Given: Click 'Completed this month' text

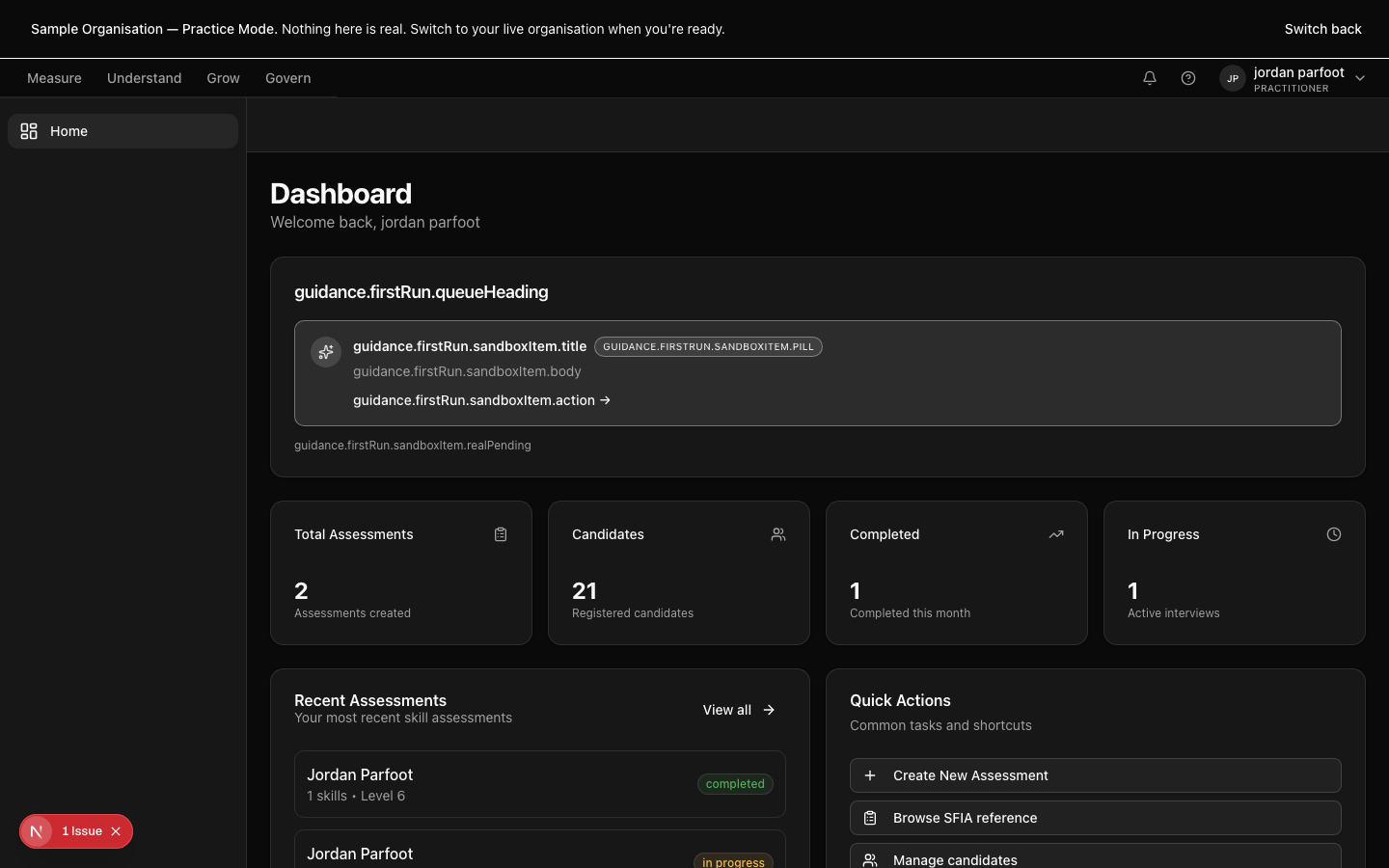Looking at the screenshot, I should pos(910,613).
